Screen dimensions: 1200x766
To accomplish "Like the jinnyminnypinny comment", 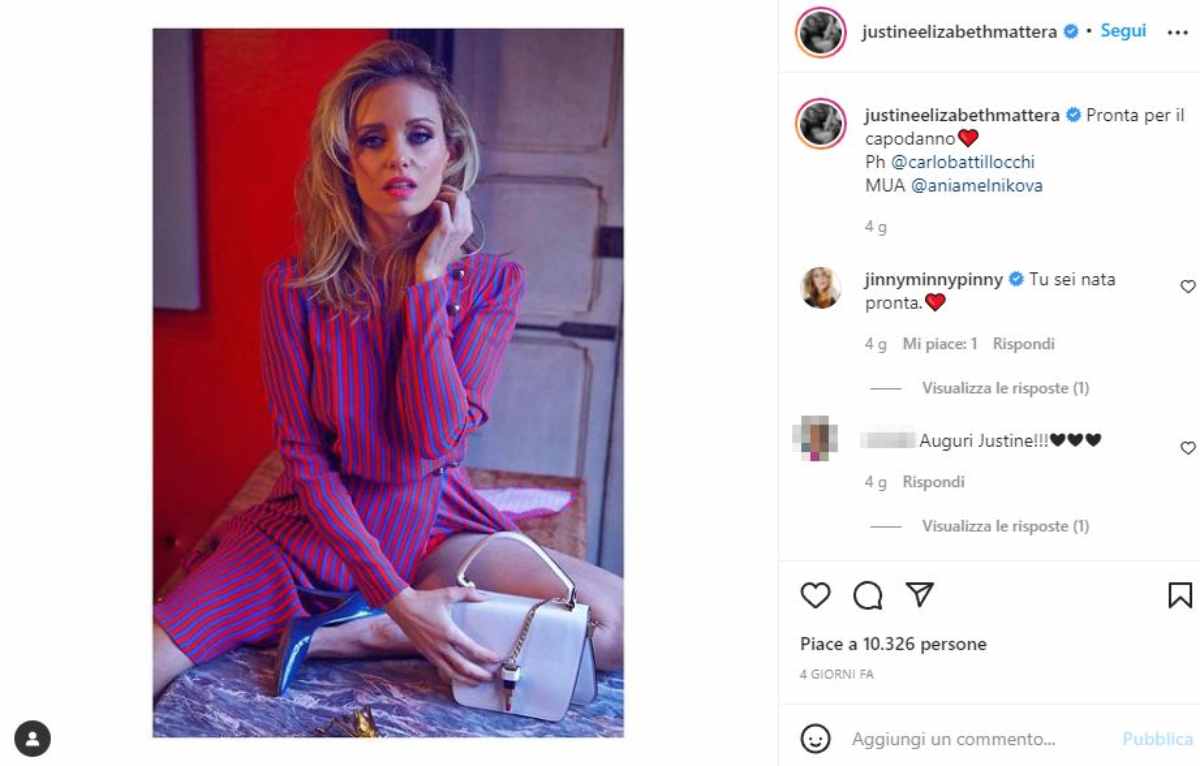I will pos(1188,287).
